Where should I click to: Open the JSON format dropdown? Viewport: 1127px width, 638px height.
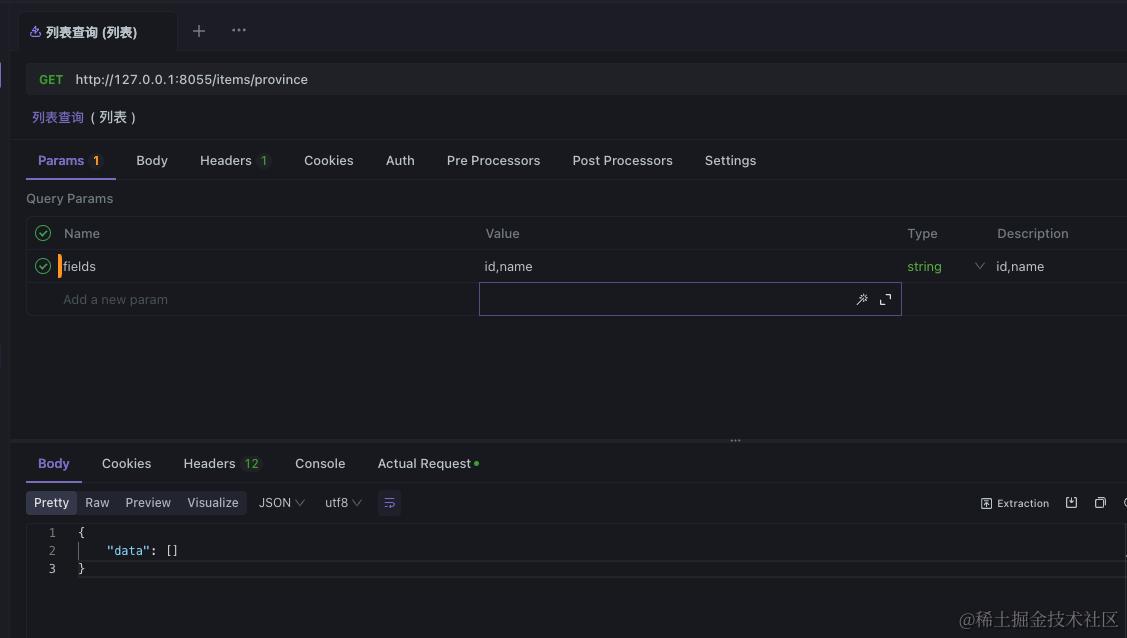[x=281, y=503]
